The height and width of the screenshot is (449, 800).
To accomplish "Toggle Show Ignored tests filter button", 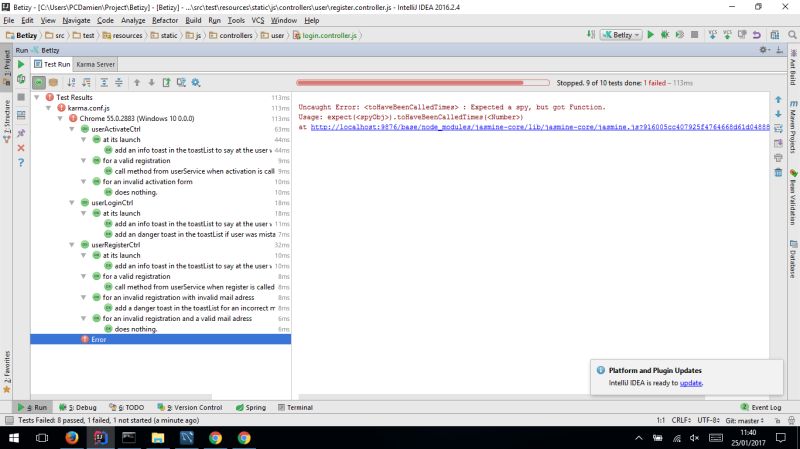I will click(x=53, y=83).
